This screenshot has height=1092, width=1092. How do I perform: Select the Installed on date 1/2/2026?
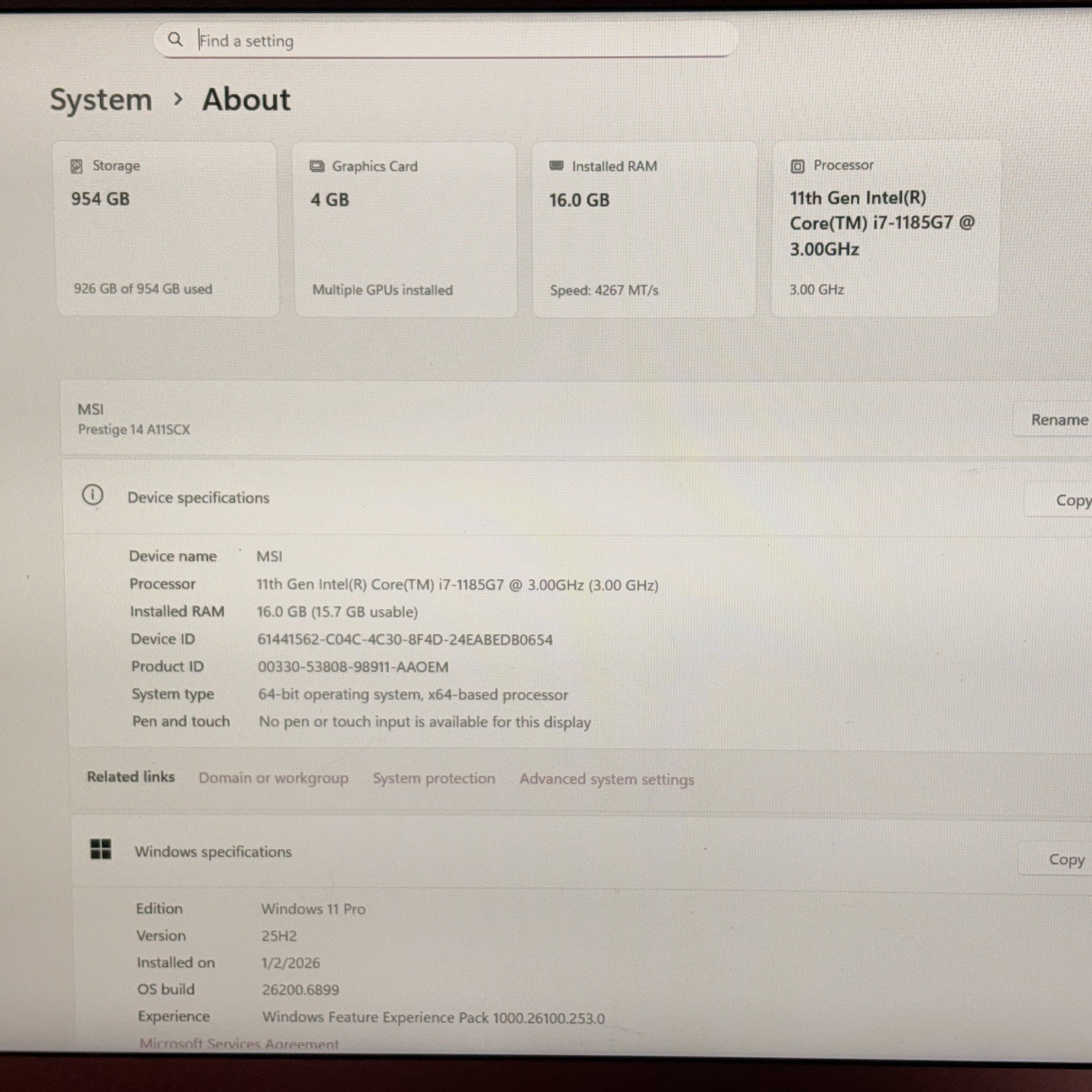290,963
